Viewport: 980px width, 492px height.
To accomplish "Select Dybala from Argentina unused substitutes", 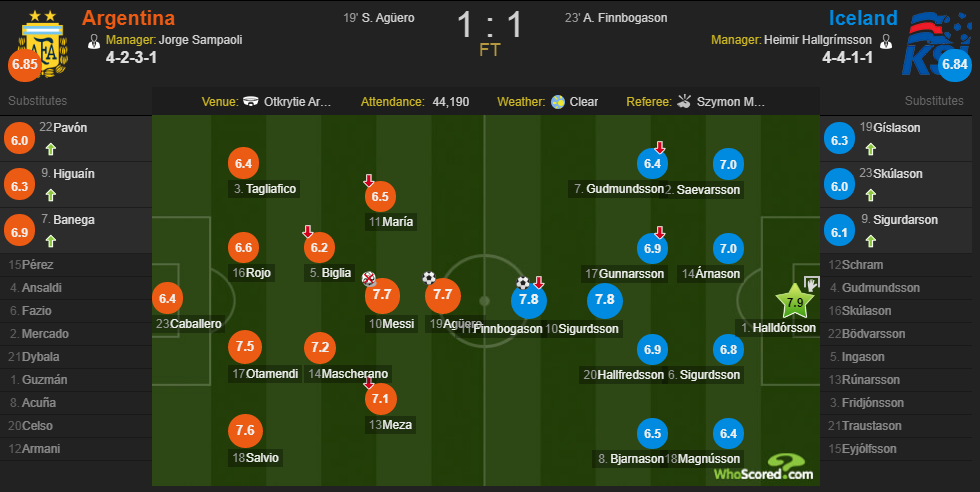I will (34, 357).
